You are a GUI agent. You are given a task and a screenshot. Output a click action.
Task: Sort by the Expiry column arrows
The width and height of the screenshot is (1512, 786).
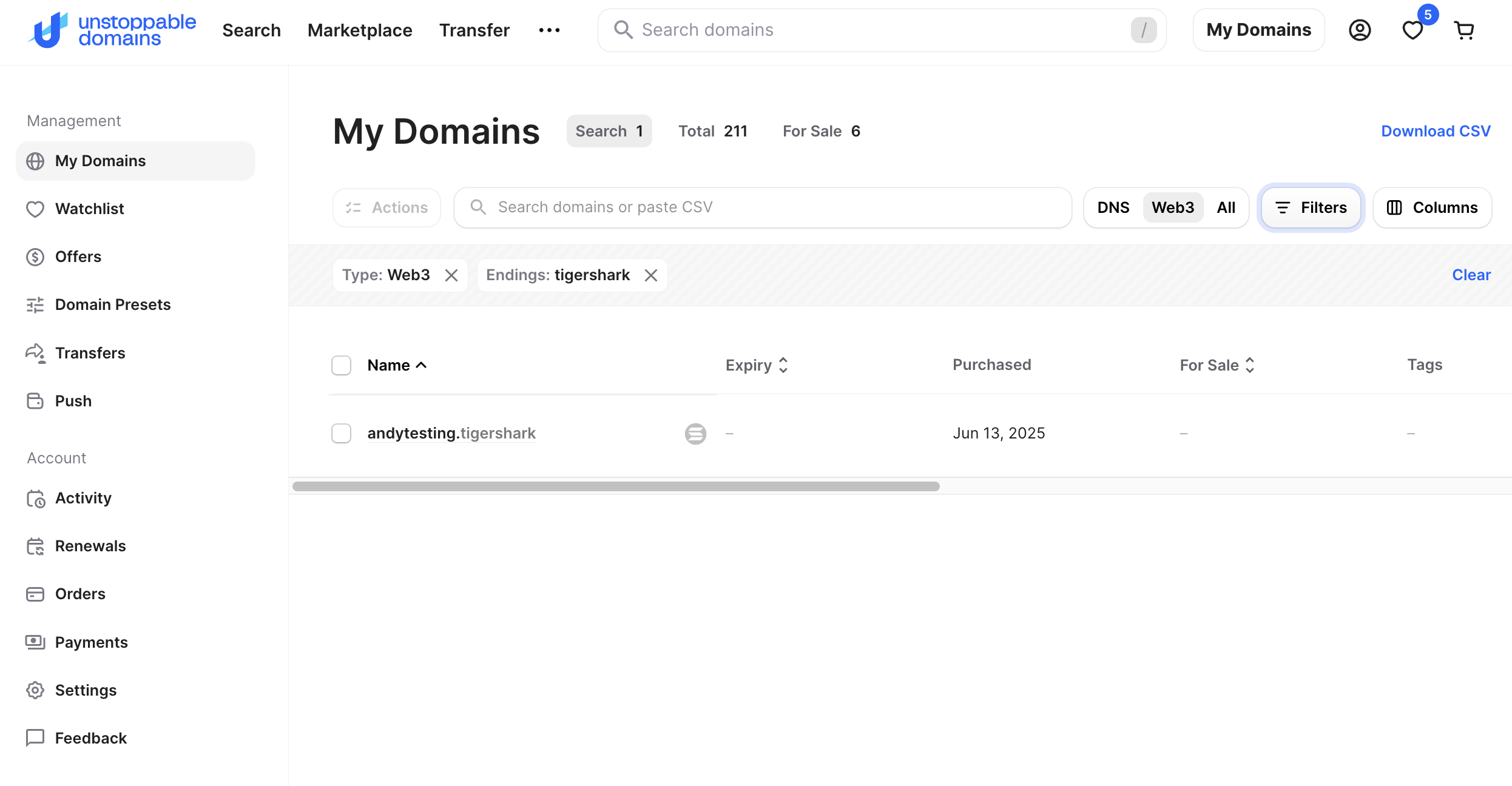[783, 365]
